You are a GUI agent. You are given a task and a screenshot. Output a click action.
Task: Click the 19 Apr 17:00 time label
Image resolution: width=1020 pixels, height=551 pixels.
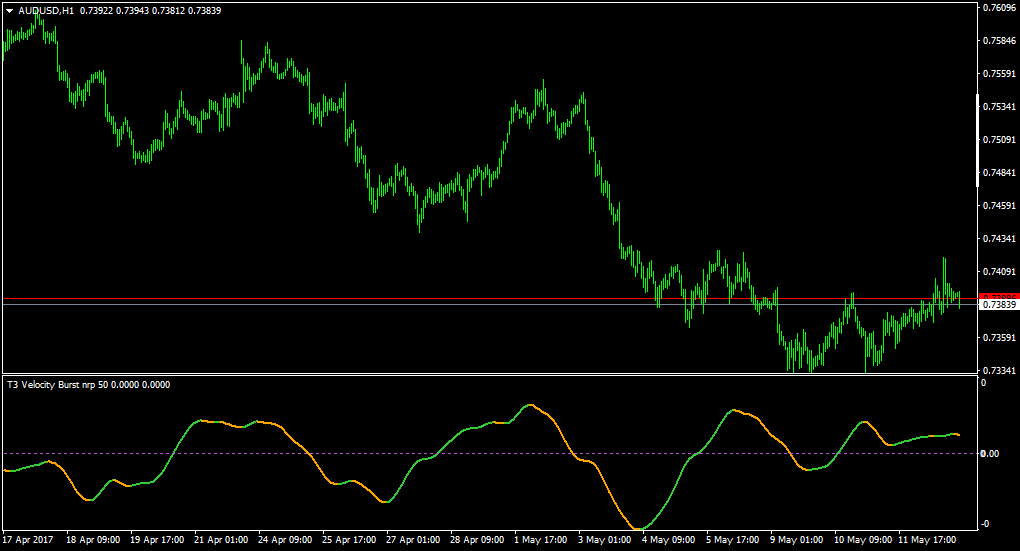click(157, 539)
